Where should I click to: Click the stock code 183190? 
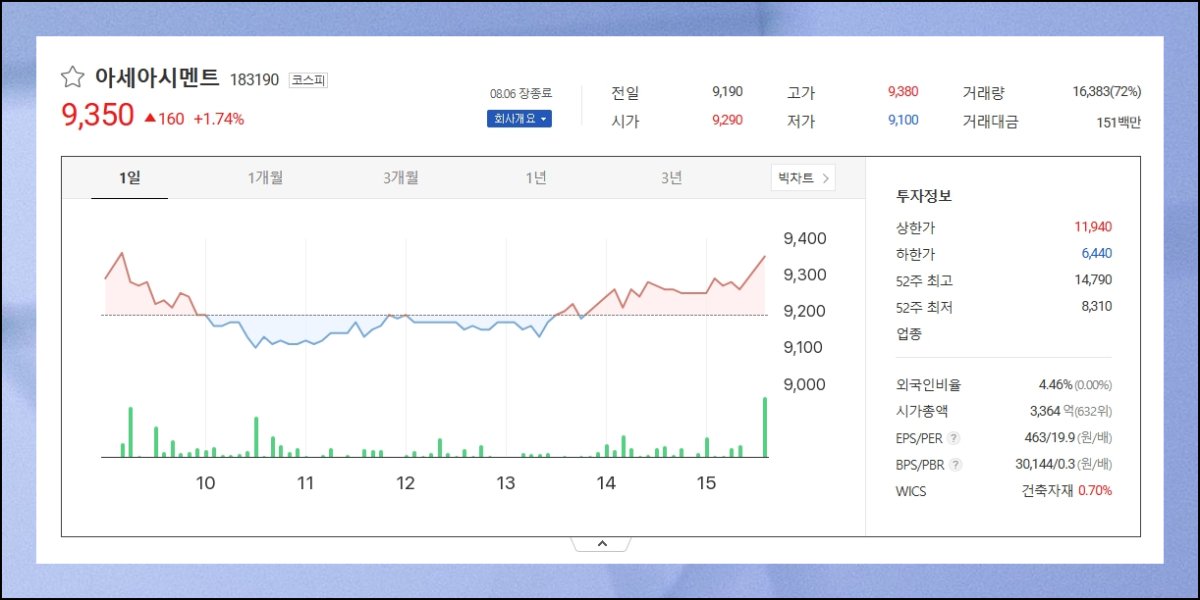tap(254, 80)
